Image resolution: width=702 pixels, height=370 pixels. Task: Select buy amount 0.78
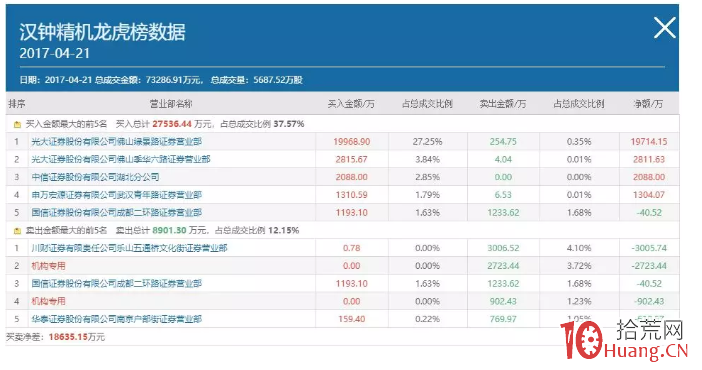pos(351,248)
